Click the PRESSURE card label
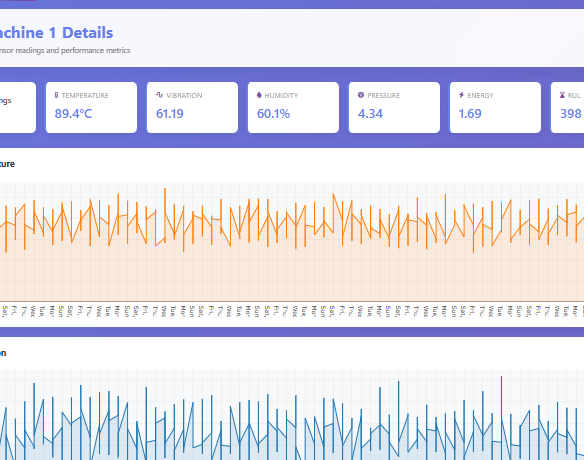 click(x=384, y=96)
